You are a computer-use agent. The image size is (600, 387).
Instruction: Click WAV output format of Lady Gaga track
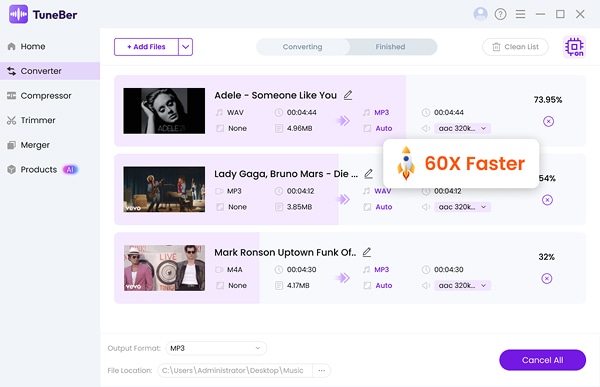coord(383,191)
